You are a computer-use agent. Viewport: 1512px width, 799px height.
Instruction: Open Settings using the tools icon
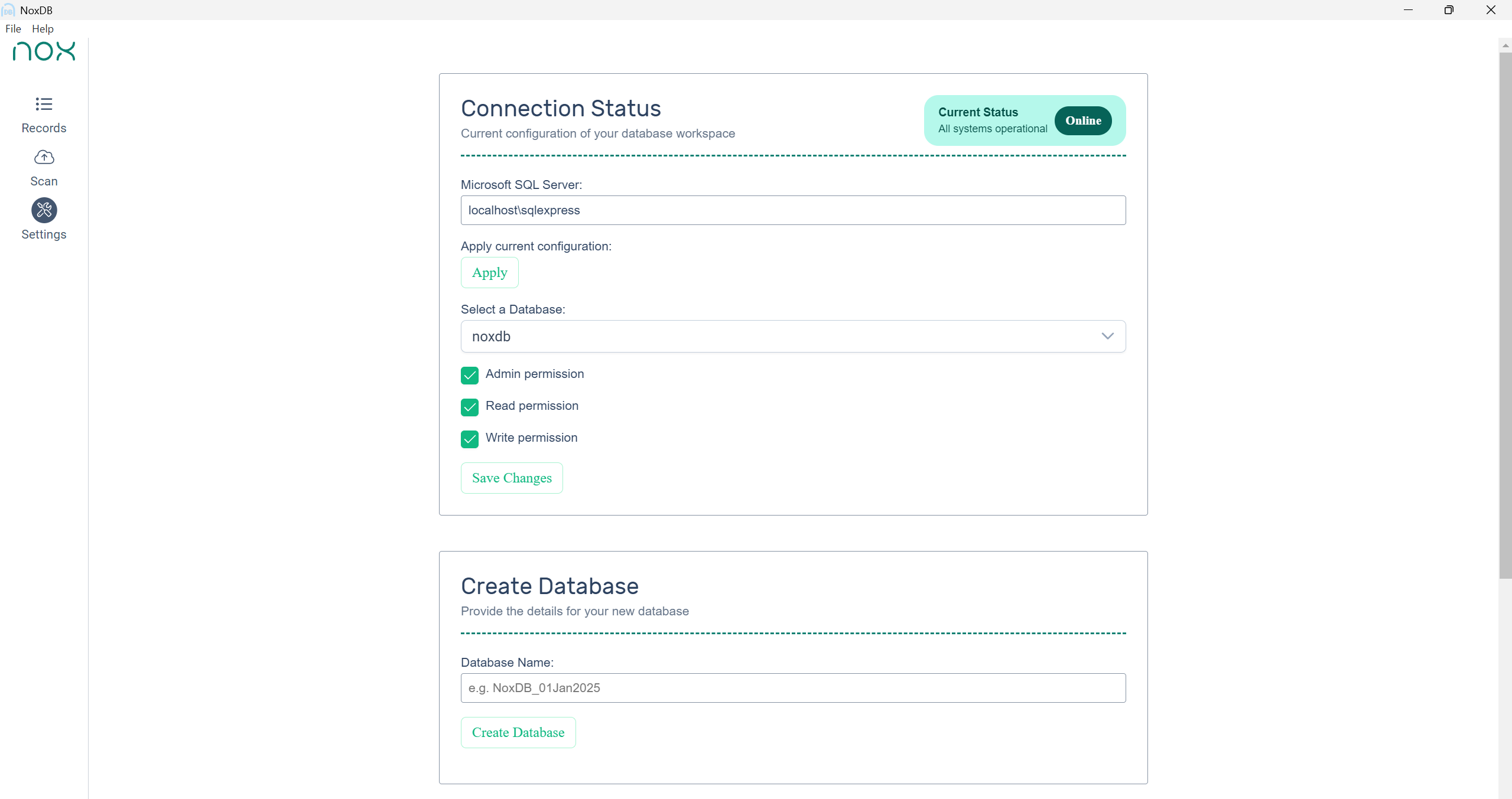(44, 210)
